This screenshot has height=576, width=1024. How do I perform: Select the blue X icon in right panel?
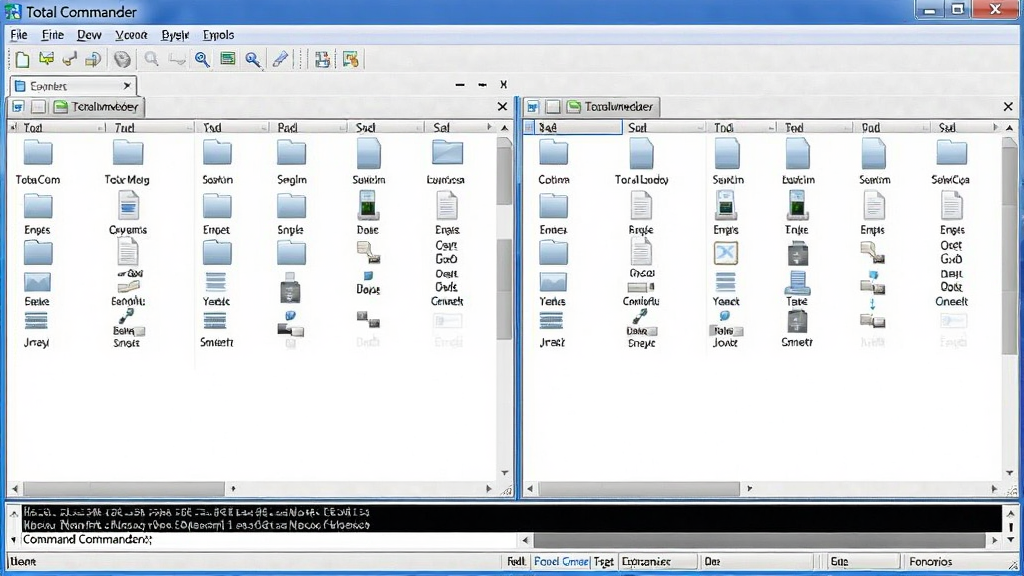coord(726,253)
